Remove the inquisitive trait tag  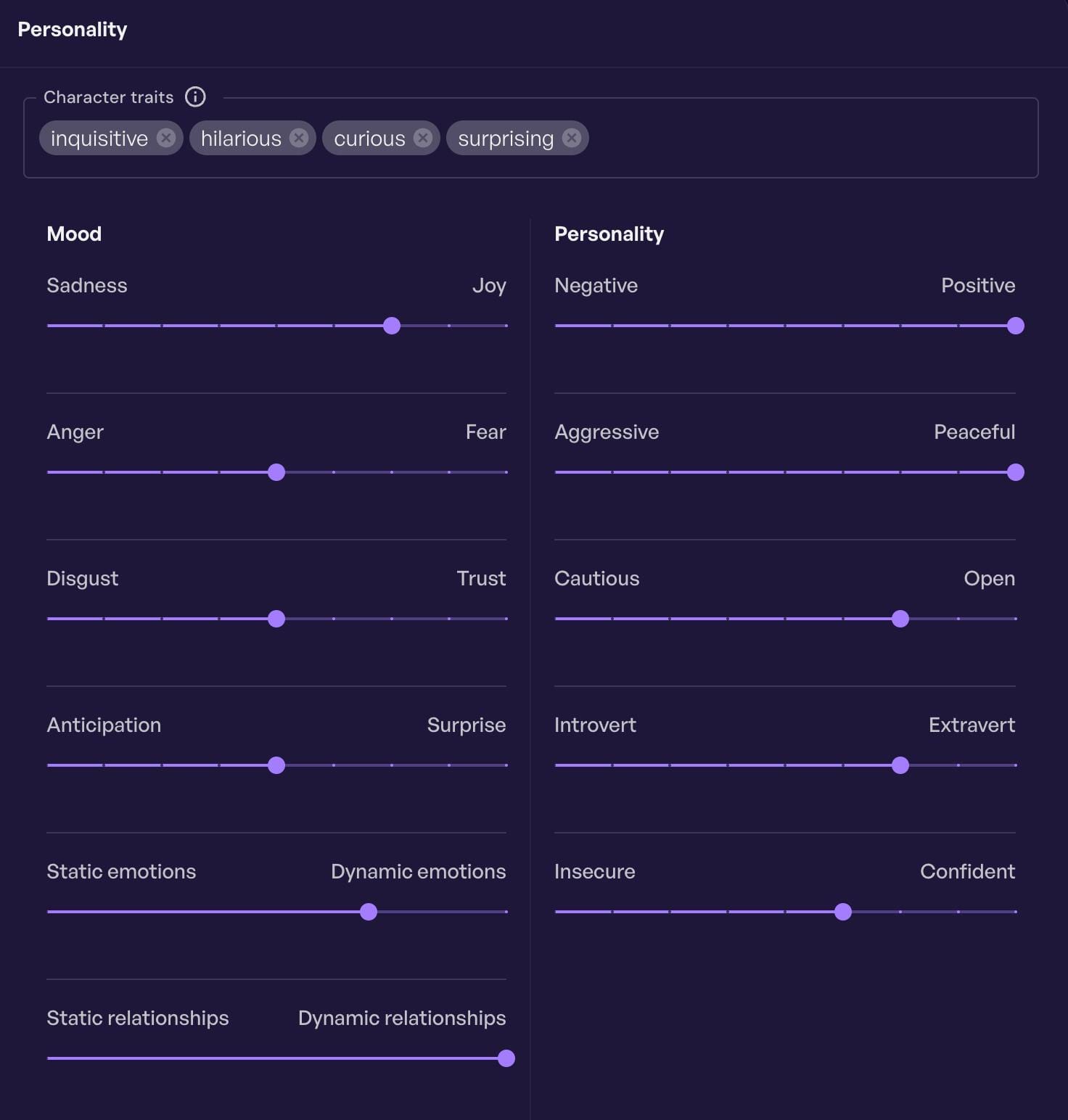point(166,138)
